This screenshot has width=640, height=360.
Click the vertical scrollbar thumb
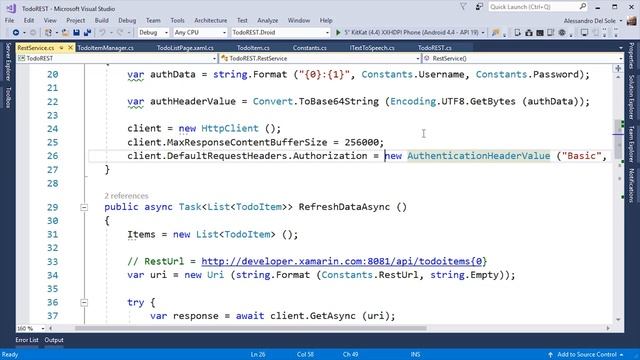pos(618,140)
